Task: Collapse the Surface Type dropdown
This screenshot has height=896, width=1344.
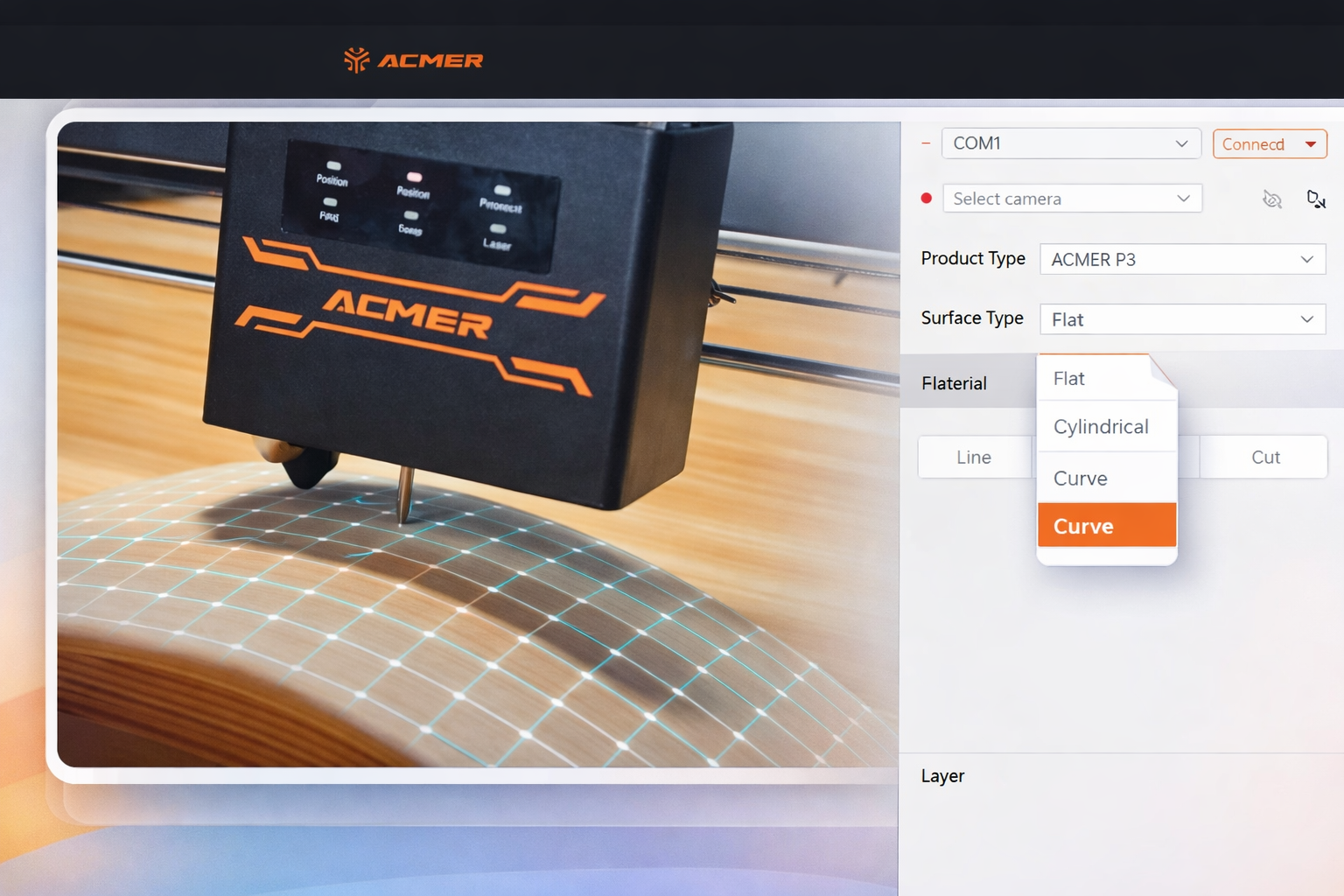Action: click(x=1181, y=319)
